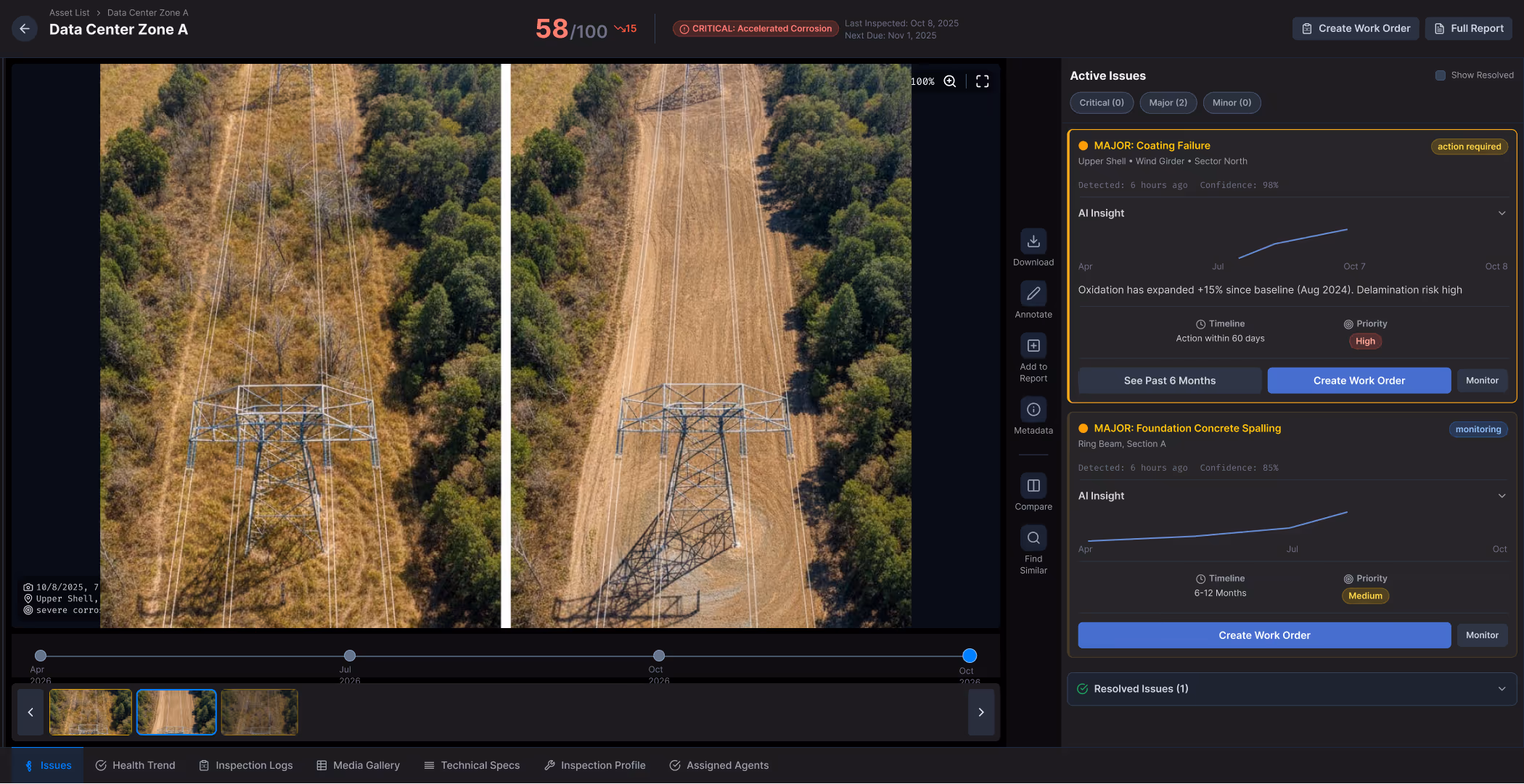The height and width of the screenshot is (784, 1524).
Task: Collapse the Concrete Spalling AI Insight section
Action: click(x=1502, y=496)
